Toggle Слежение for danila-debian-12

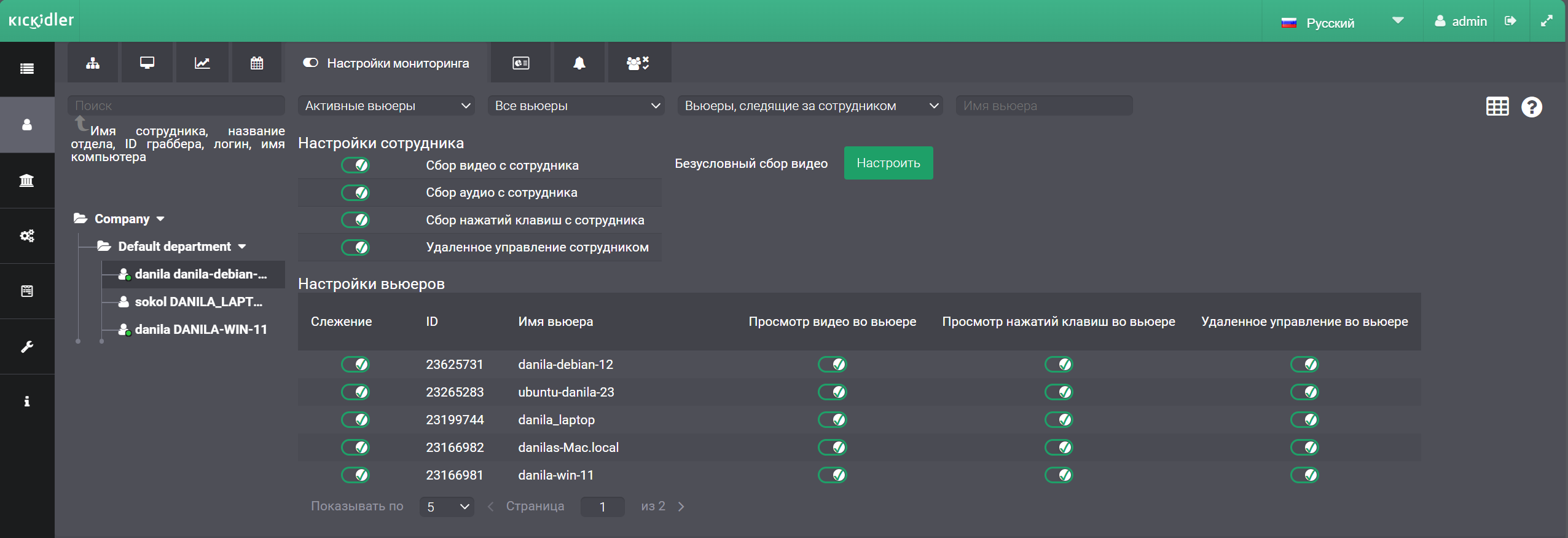(x=355, y=364)
